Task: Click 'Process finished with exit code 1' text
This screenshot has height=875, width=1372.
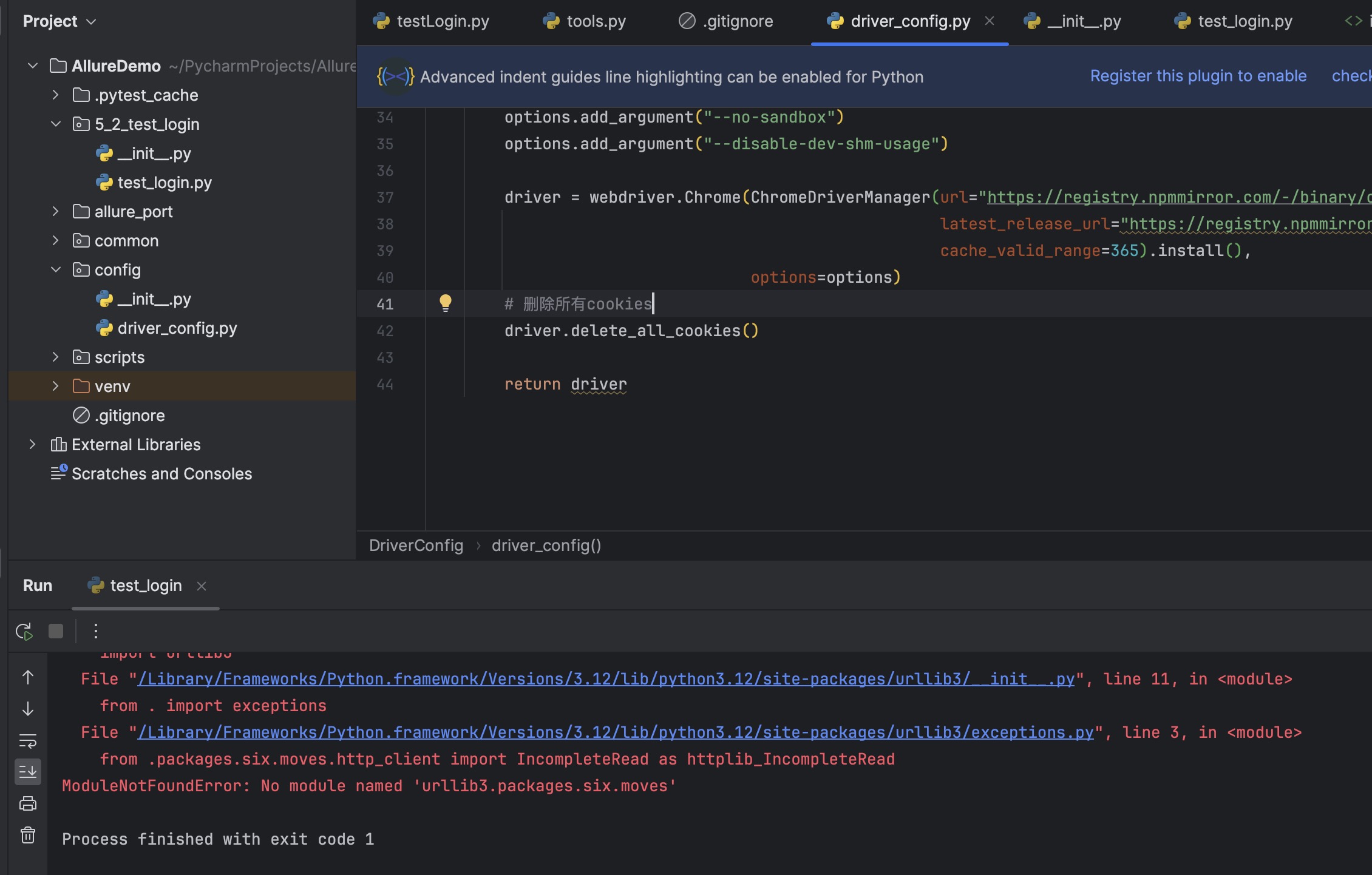Action: 218,839
